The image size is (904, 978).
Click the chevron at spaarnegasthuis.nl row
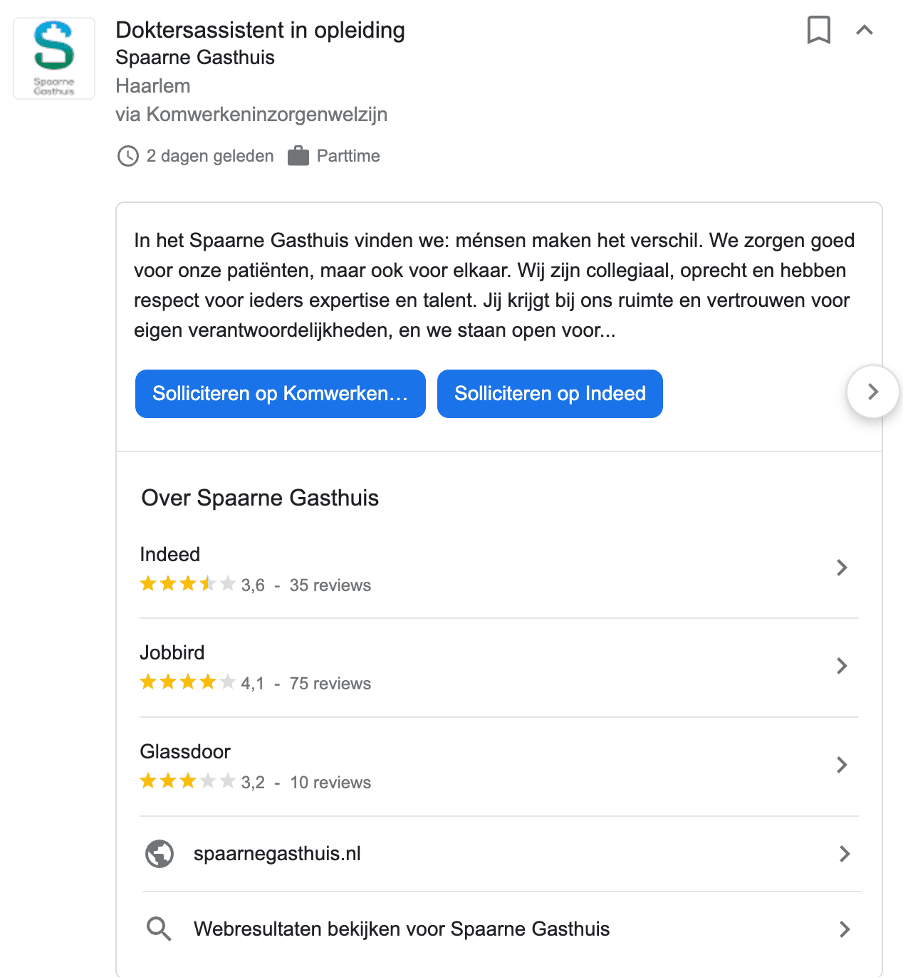(844, 854)
